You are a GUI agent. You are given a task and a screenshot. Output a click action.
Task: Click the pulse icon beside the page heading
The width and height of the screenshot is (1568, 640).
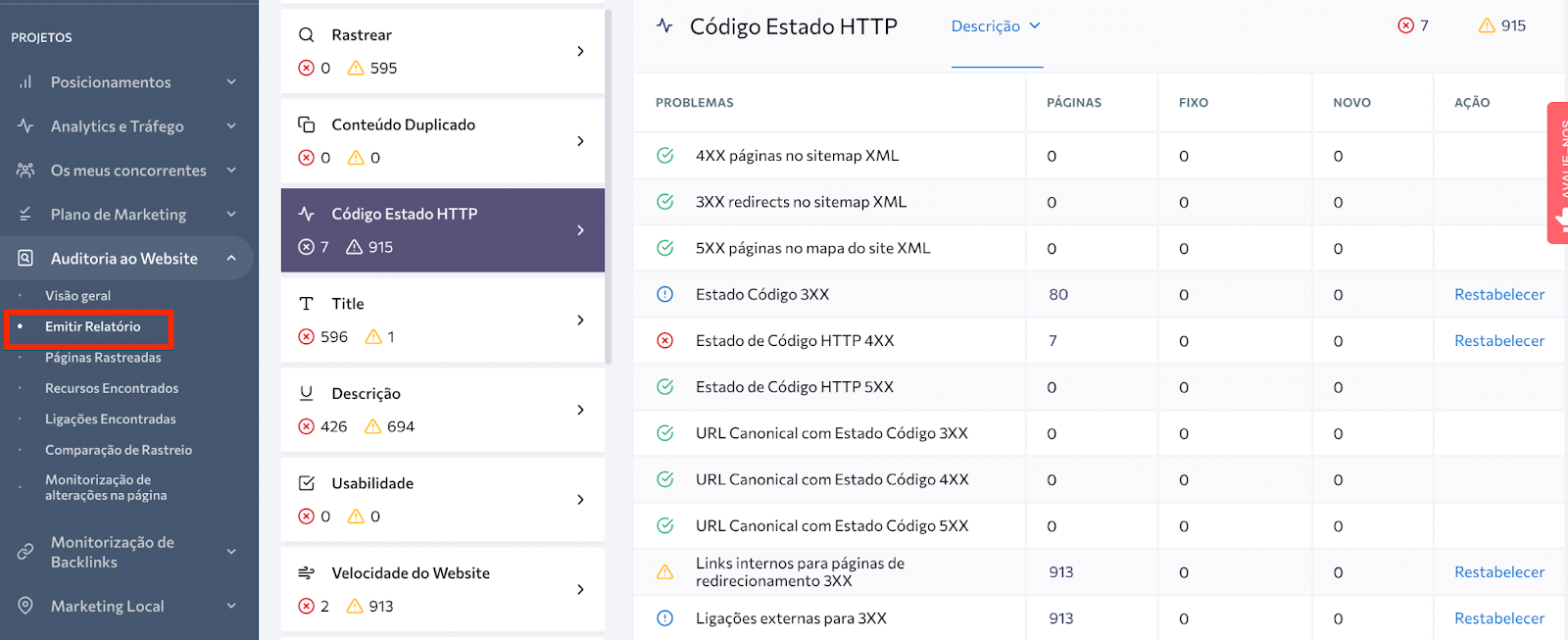tap(664, 25)
